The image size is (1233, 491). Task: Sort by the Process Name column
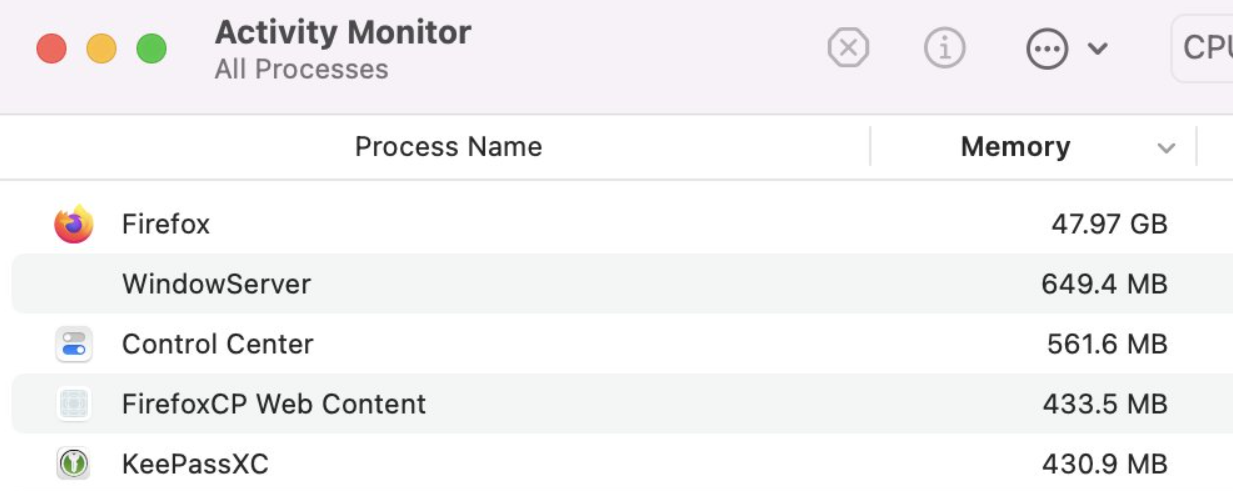(448, 147)
